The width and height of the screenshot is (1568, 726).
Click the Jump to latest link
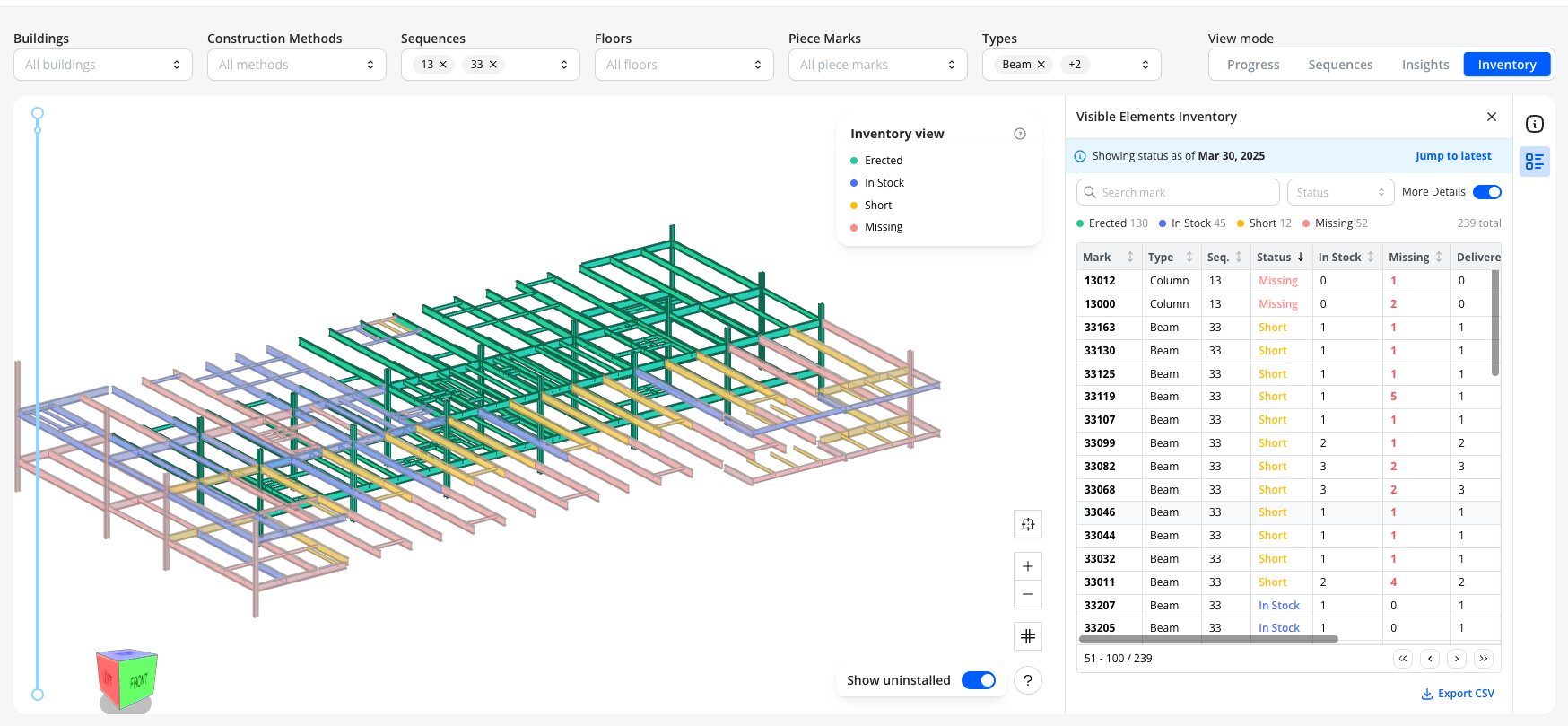pyautogui.click(x=1453, y=156)
